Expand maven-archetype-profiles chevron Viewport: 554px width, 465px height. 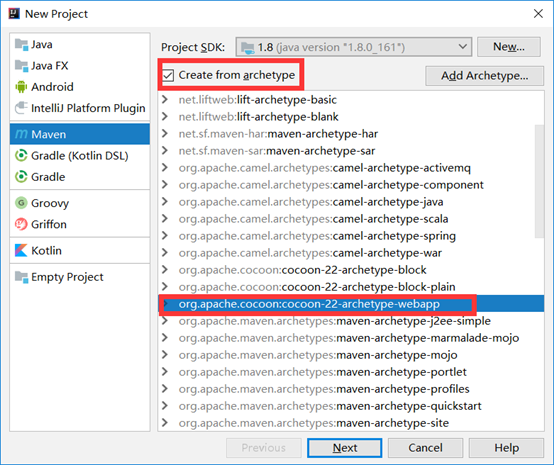click(x=165, y=388)
